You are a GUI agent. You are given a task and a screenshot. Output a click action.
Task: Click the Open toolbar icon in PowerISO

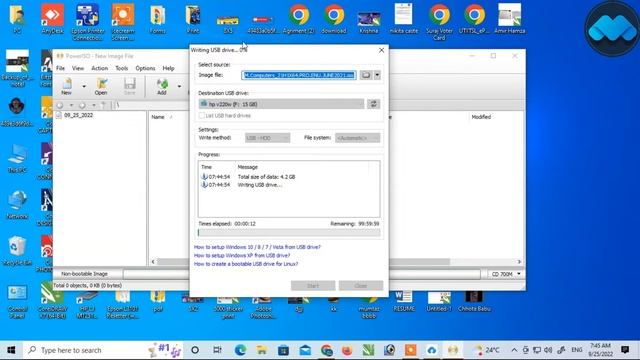click(x=101, y=86)
